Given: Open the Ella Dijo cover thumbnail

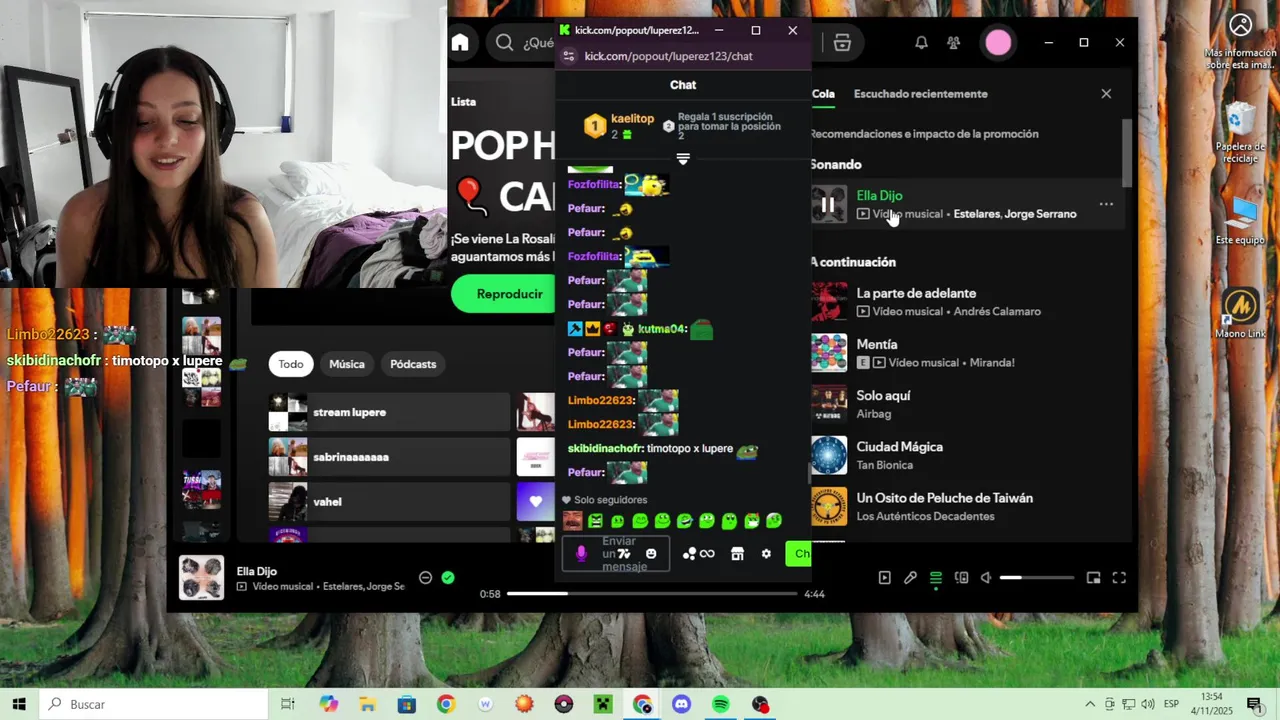Looking at the screenshot, I should click(x=201, y=577).
